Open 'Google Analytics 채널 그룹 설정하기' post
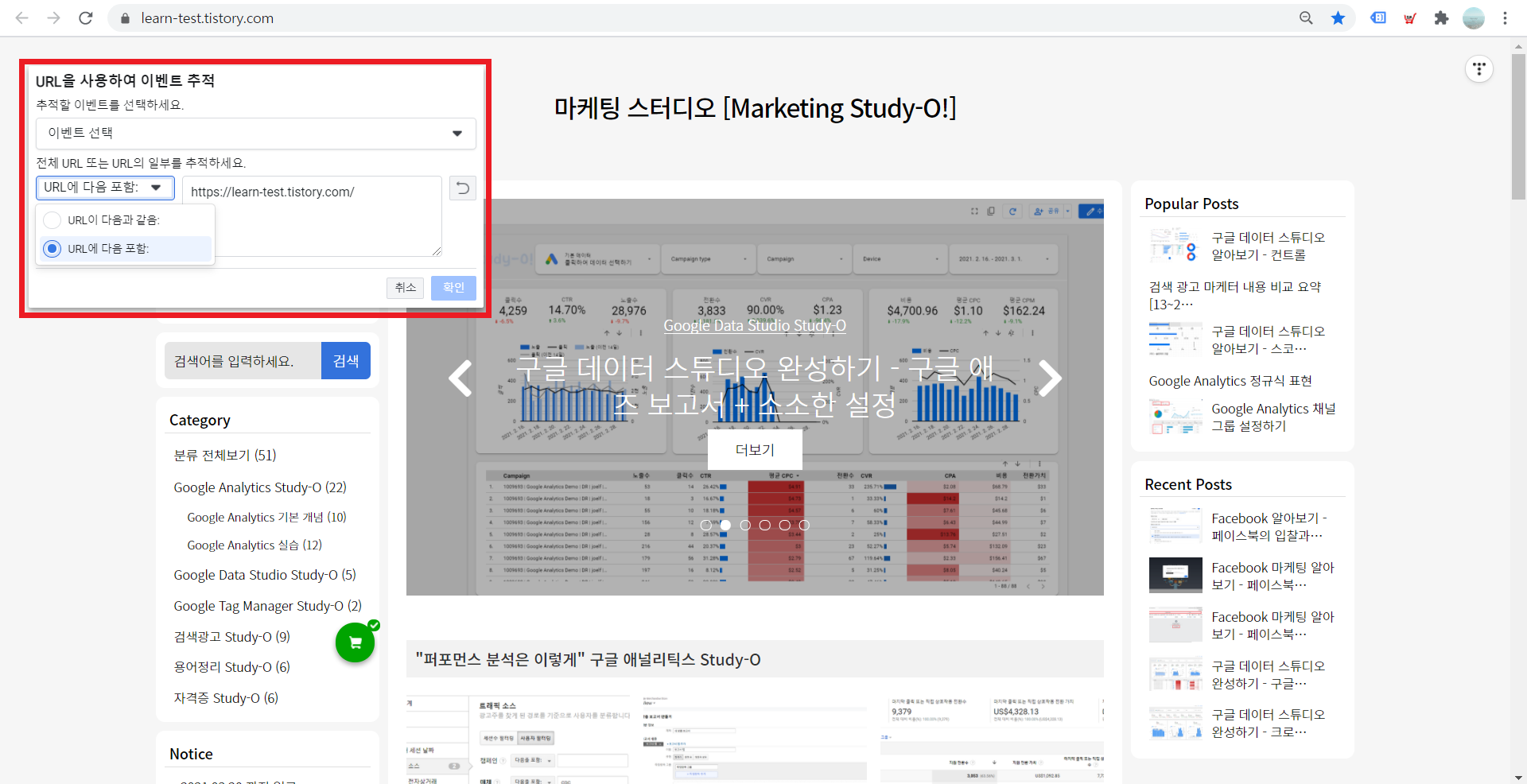 pos(1273,417)
